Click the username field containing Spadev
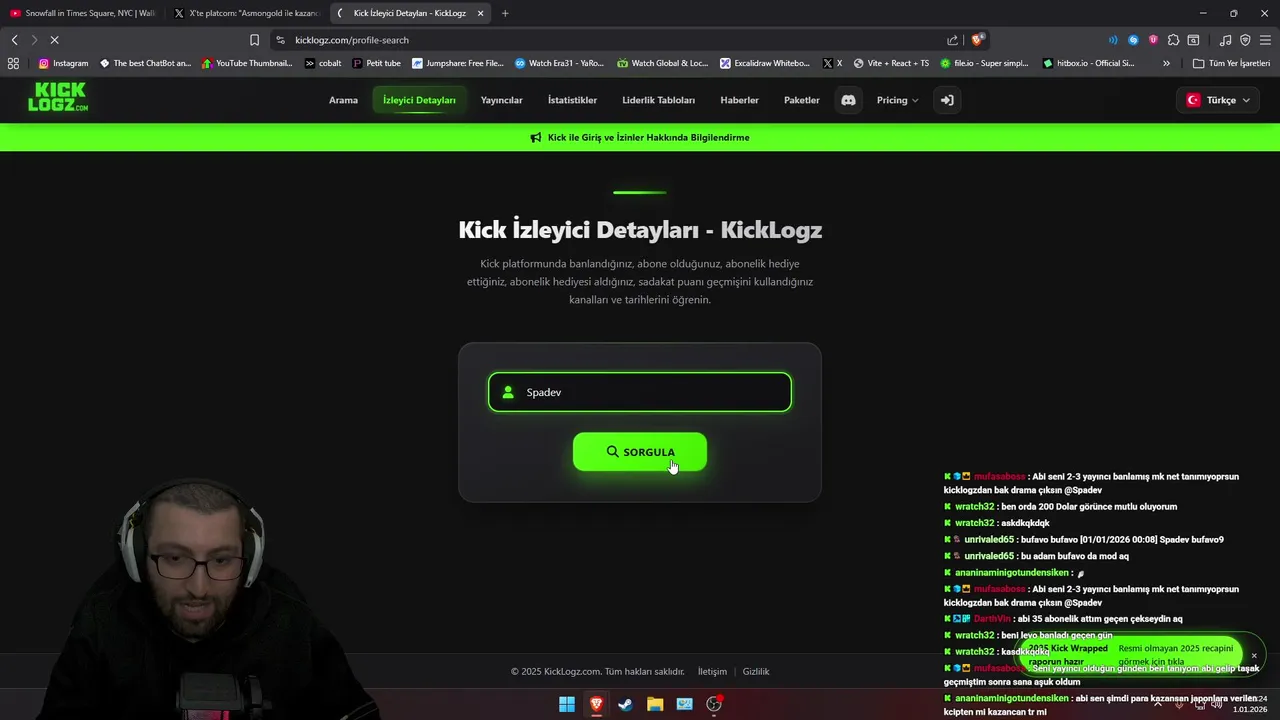Image resolution: width=1280 pixels, height=720 pixels. point(640,392)
